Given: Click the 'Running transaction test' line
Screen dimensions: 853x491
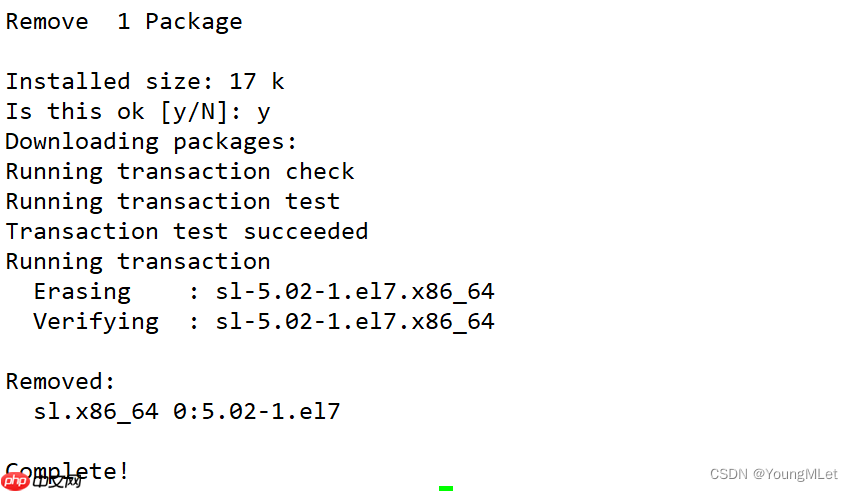Looking at the screenshot, I should 172,201.
